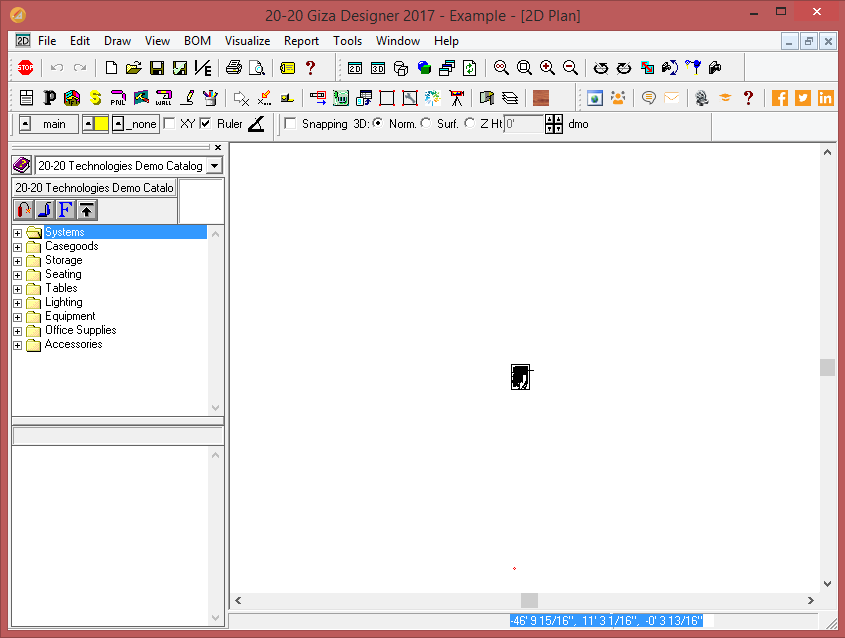Image resolution: width=845 pixels, height=638 pixels.
Task: Expand the Casegoods folder
Action: click(18, 247)
